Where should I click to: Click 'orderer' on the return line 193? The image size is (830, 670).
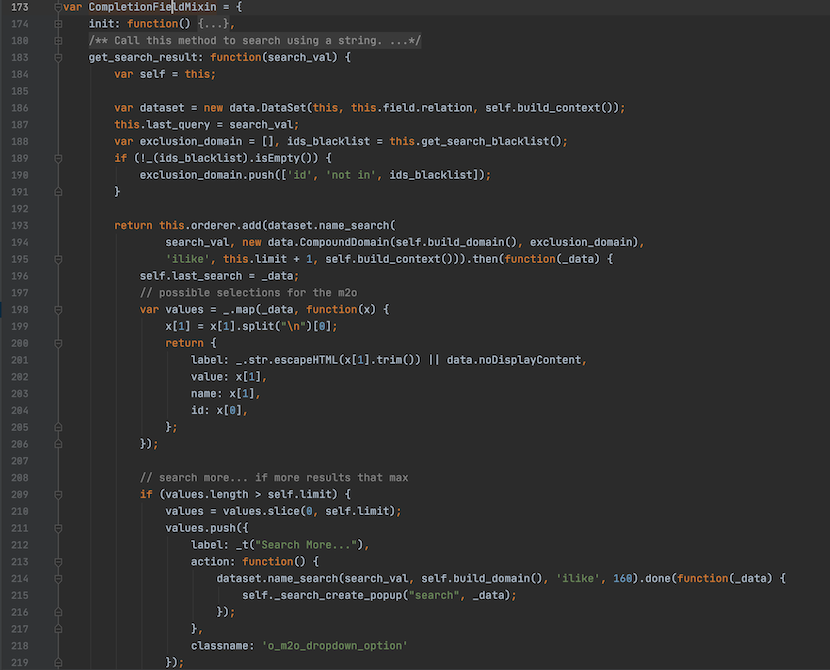[x=213, y=225]
